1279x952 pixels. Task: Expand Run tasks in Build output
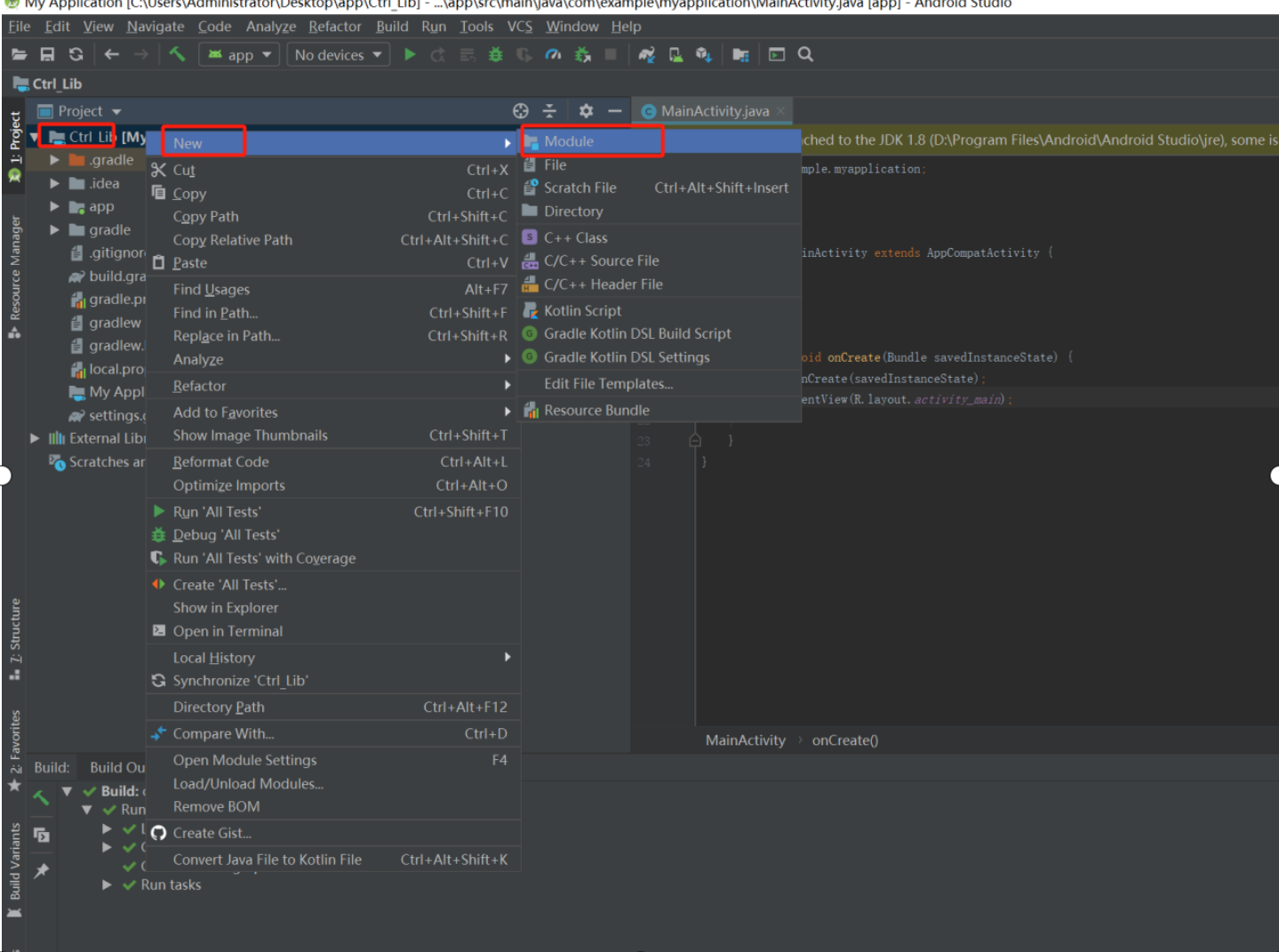107,884
